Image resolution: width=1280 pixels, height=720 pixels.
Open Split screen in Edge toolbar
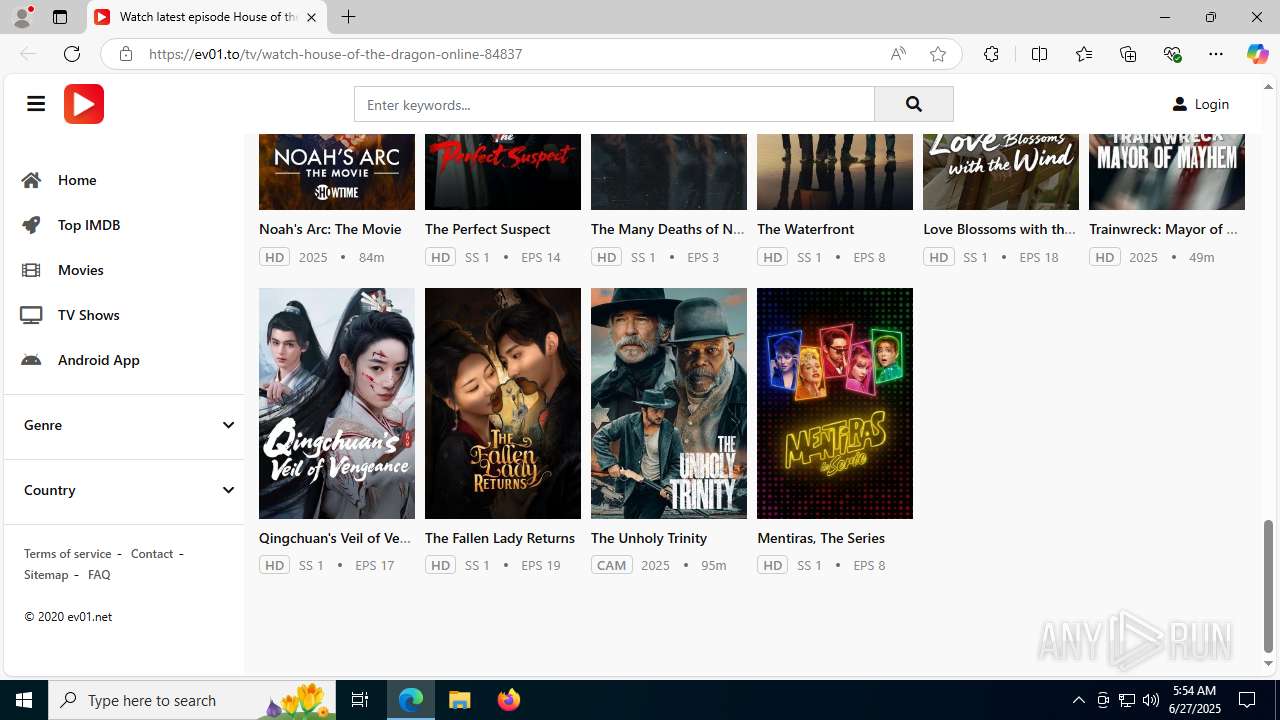point(1040,54)
